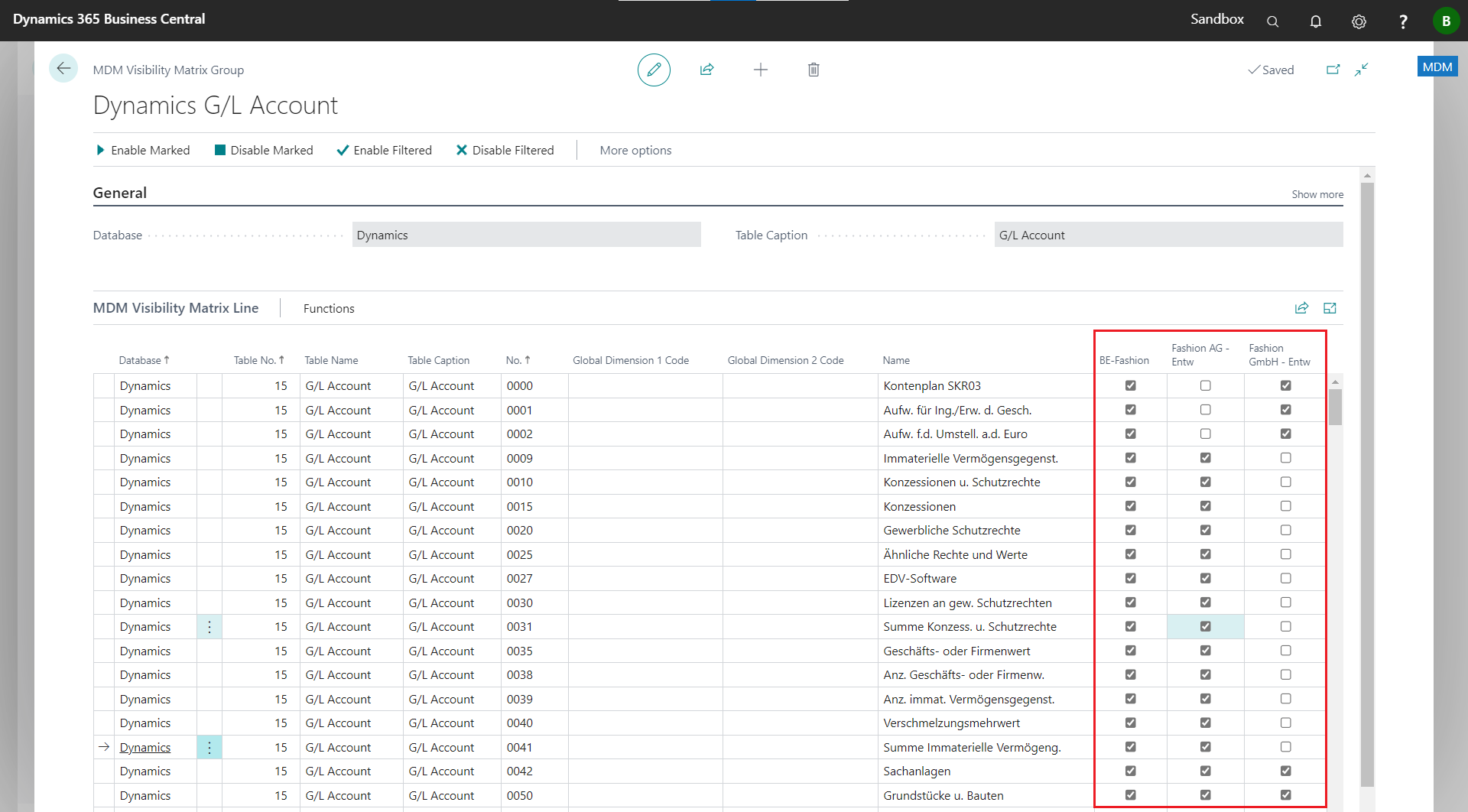Image resolution: width=1468 pixels, height=812 pixels.
Task: Toggle Fashion AG checkbox for account 0050
Action: pos(1206,795)
